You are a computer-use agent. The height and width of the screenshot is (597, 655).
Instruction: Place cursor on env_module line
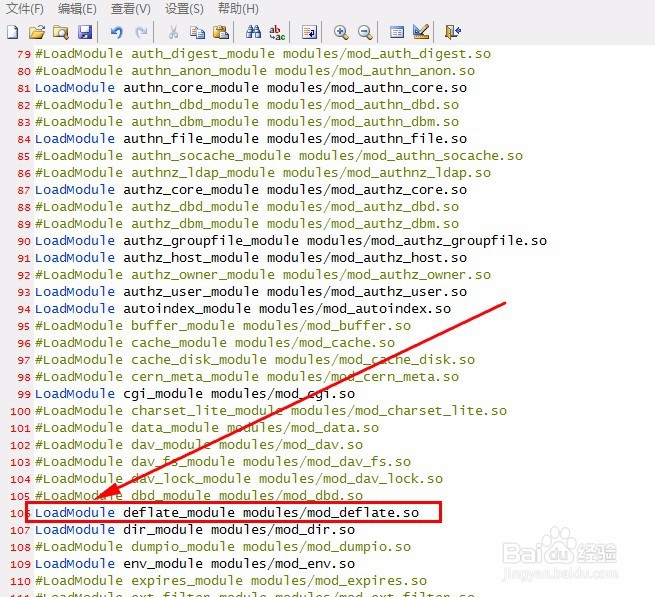pyautogui.click(x=195, y=564)
